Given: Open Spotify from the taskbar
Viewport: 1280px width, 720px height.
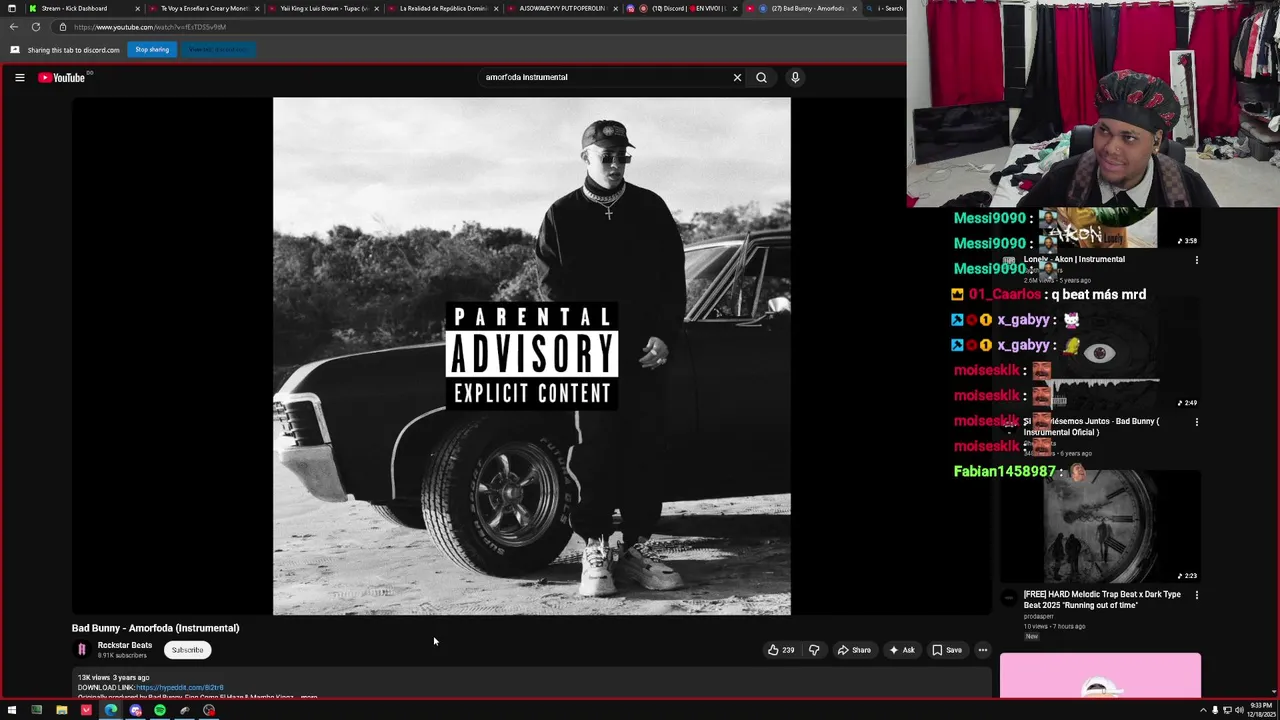Looking at the screenshot, I should pyautogui.click(x=160, y=711).
